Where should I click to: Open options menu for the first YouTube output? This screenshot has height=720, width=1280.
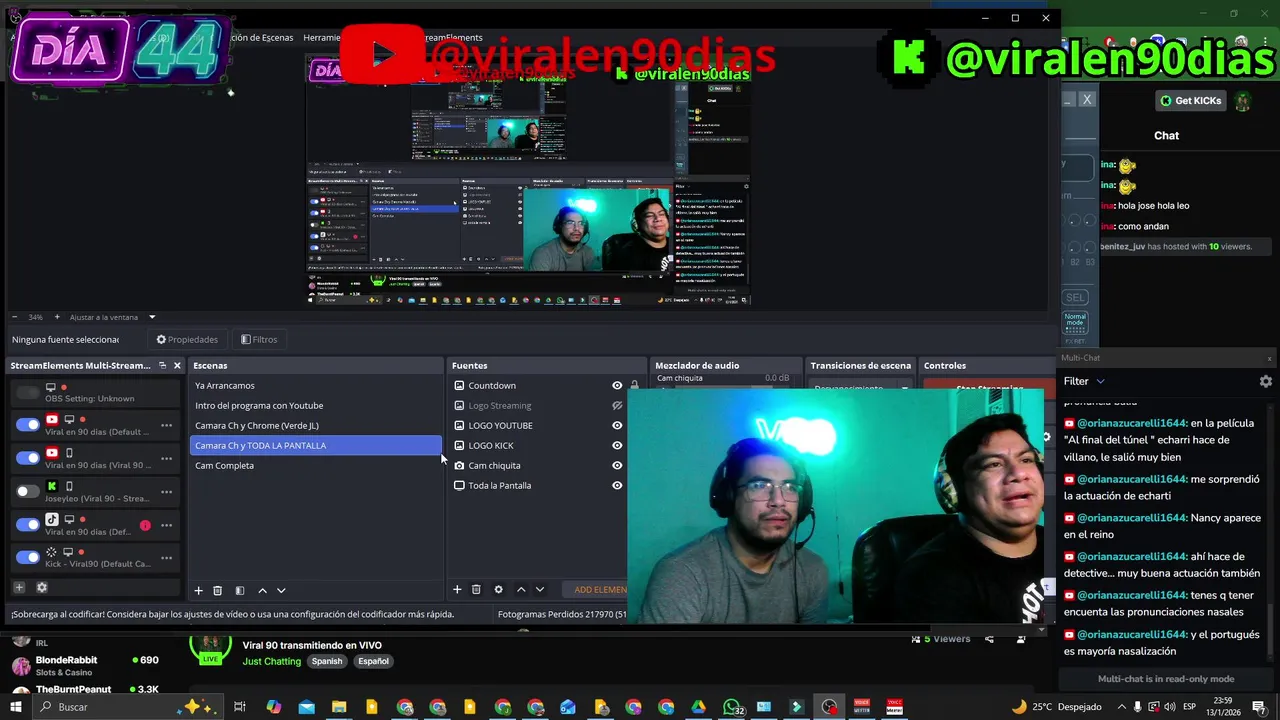pyautogui.click(x=166, y=425)
